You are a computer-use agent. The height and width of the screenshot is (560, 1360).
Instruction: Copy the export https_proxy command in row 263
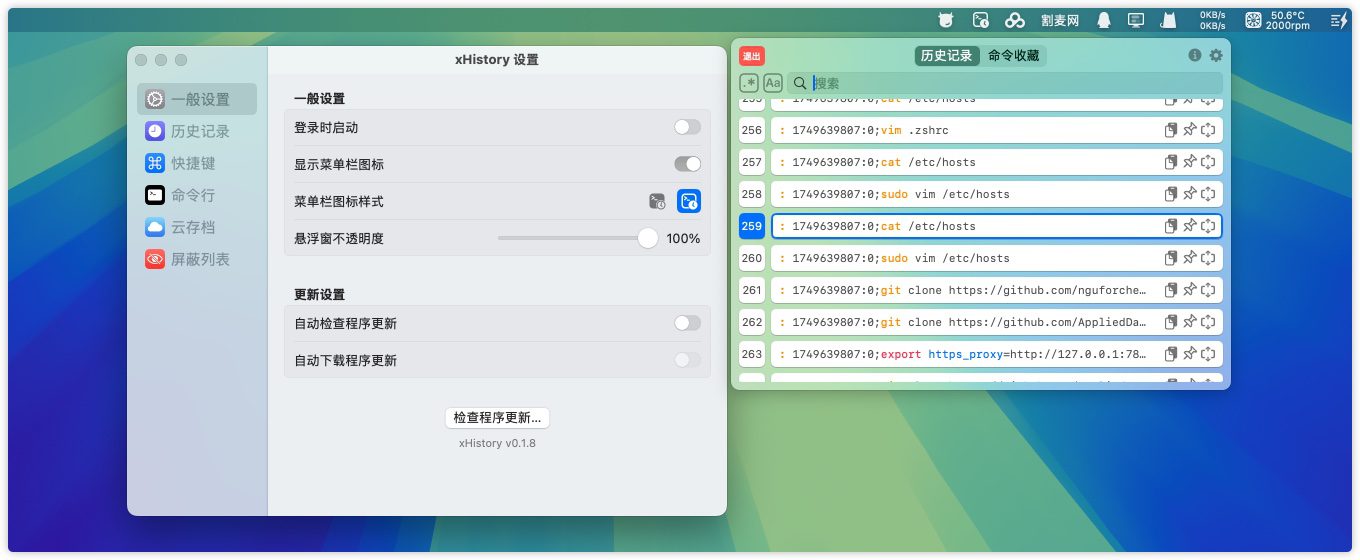pyautogui.click(x=1171, y=354)
